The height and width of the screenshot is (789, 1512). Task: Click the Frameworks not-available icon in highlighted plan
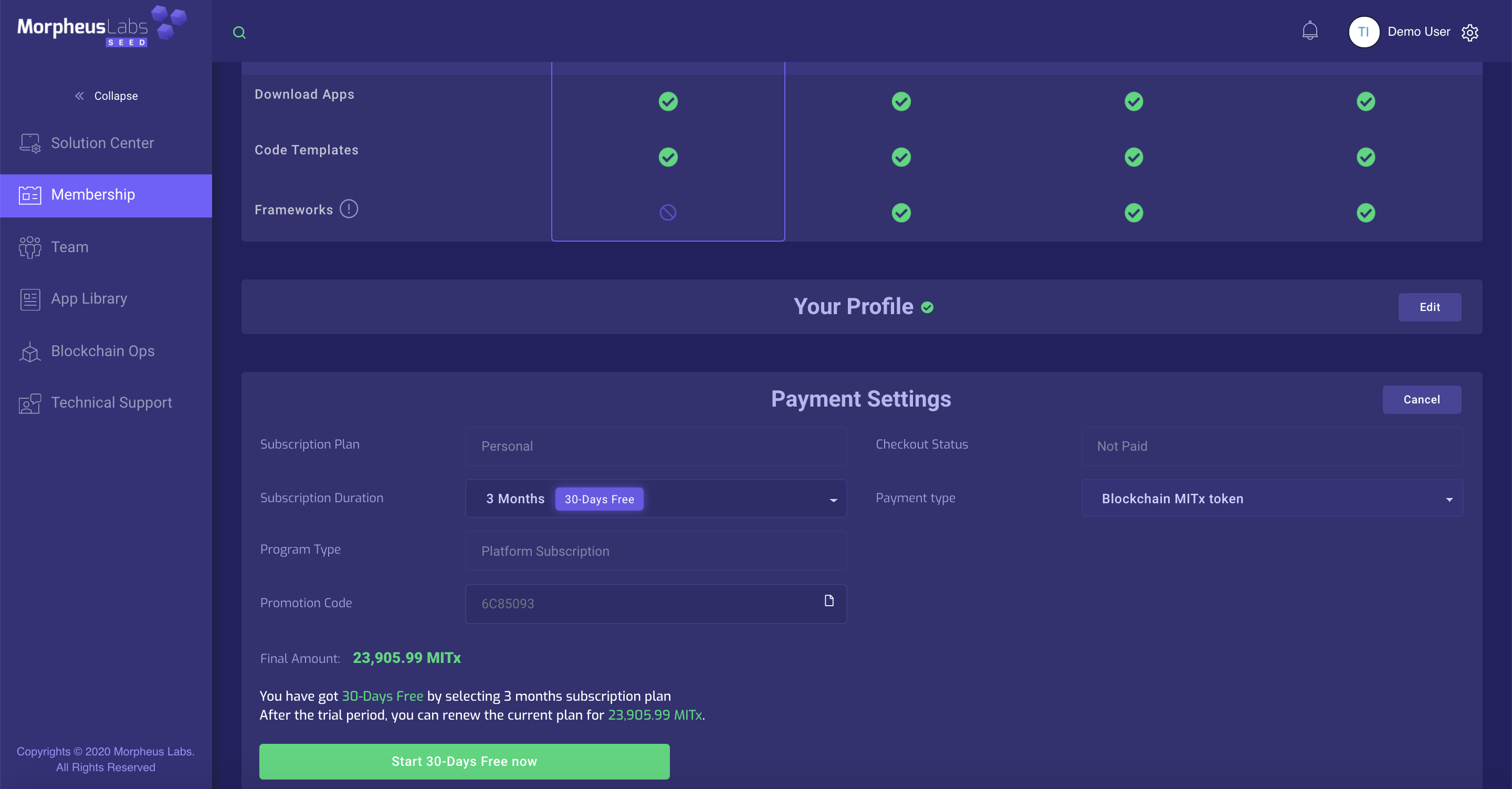[x=667, y=212]
